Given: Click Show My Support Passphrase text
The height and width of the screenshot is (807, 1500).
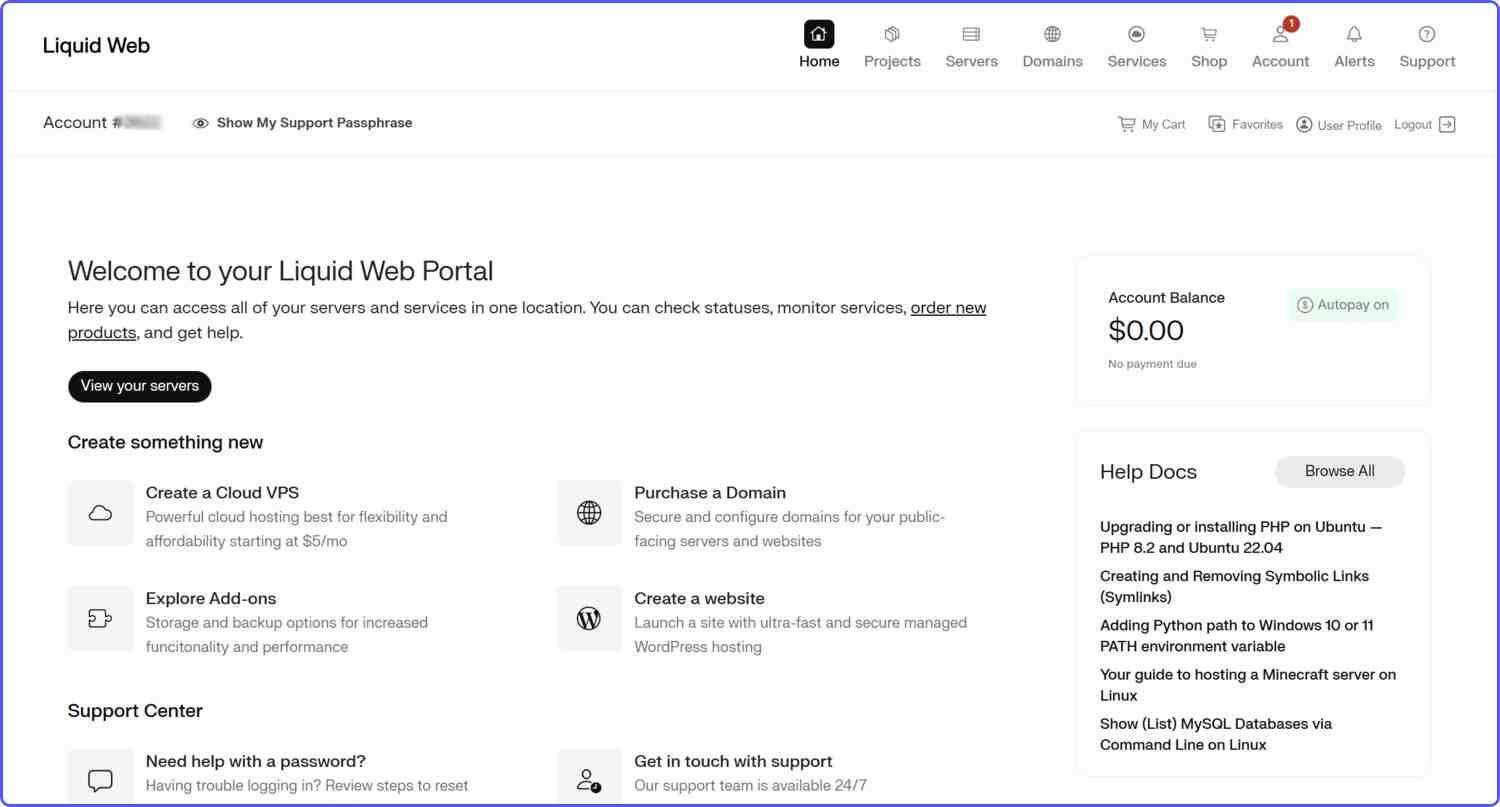Looking at the screenshot, I should click(314, 123).
